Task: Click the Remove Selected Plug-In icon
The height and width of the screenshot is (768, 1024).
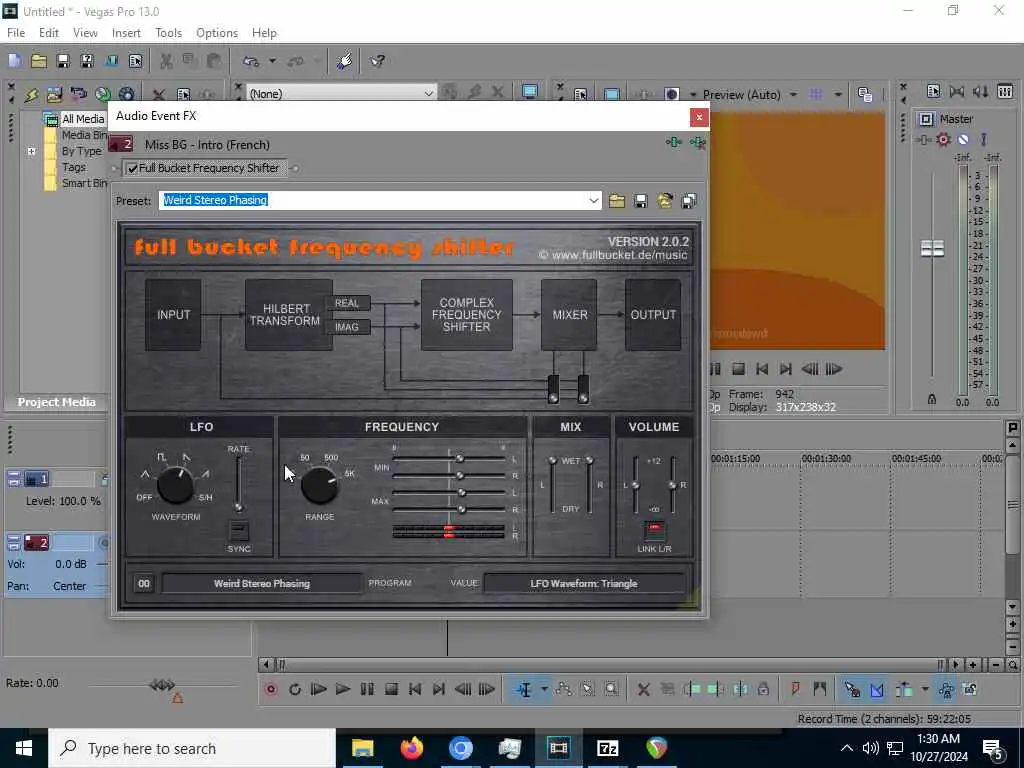Action: pyautogui.click(x=697, y=142)
